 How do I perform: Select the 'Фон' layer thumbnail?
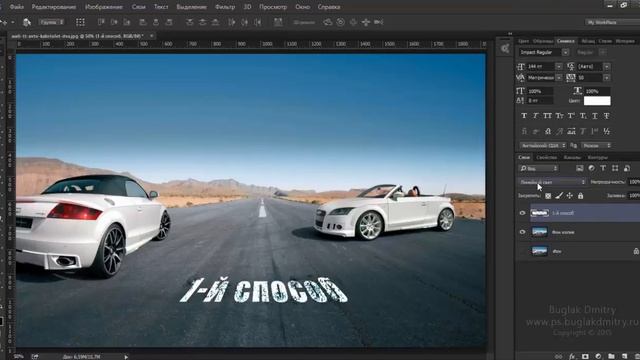coord(540,251)
